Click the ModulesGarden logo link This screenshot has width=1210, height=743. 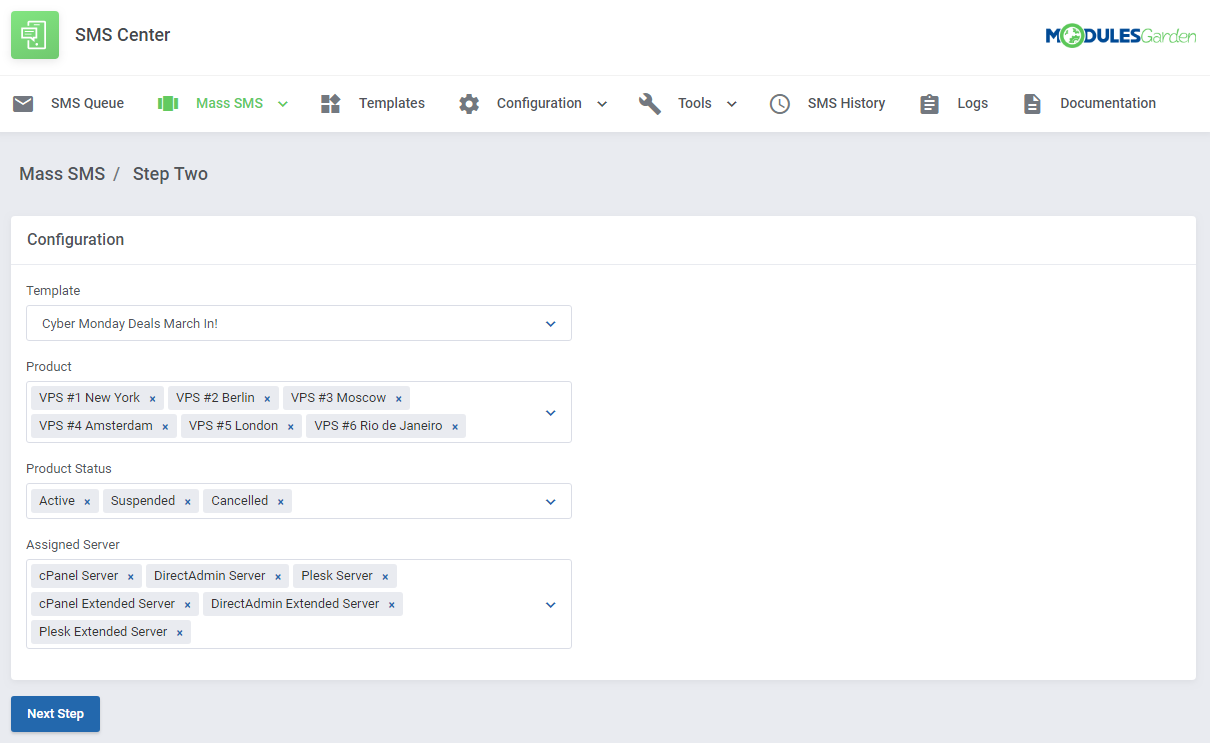tap(1120, 35)
